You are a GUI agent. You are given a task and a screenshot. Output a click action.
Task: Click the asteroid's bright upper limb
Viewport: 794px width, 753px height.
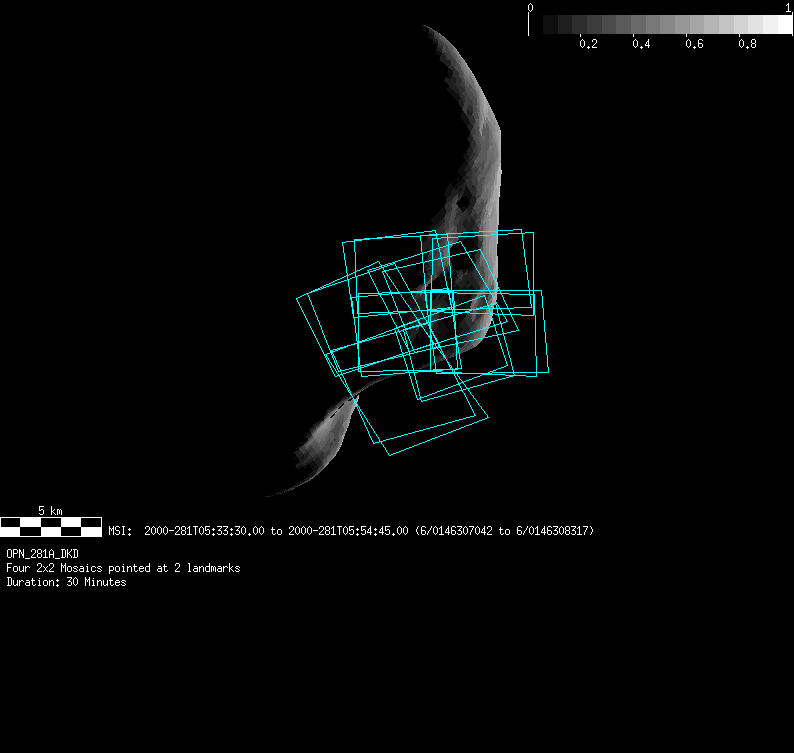(x=470, y=80)
